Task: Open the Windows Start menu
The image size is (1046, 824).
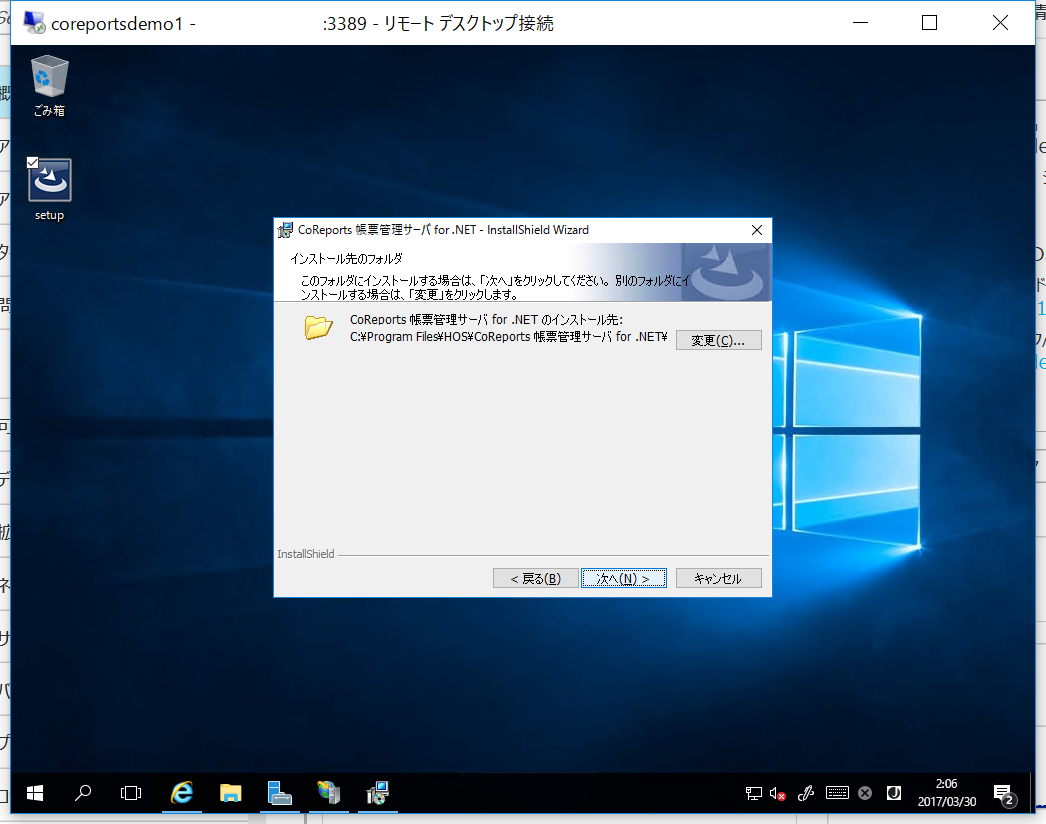Action: click(x=35, y=793)
